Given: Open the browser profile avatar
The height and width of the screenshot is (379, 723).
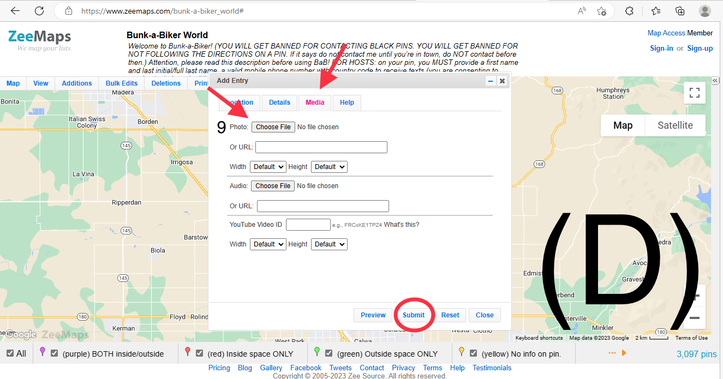Looking at the screenshot, I should tap(705, 11).
